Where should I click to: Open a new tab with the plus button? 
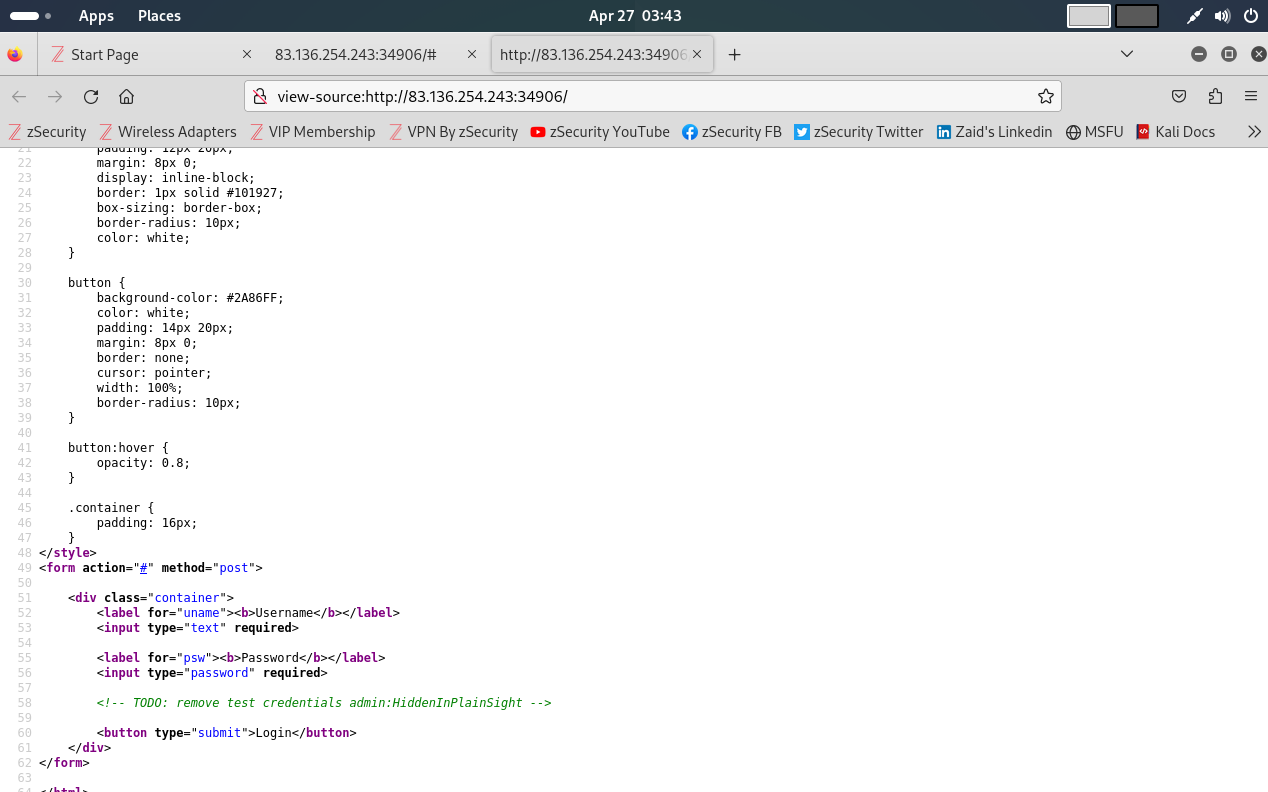pyautogui.click(x=734, y=54)
